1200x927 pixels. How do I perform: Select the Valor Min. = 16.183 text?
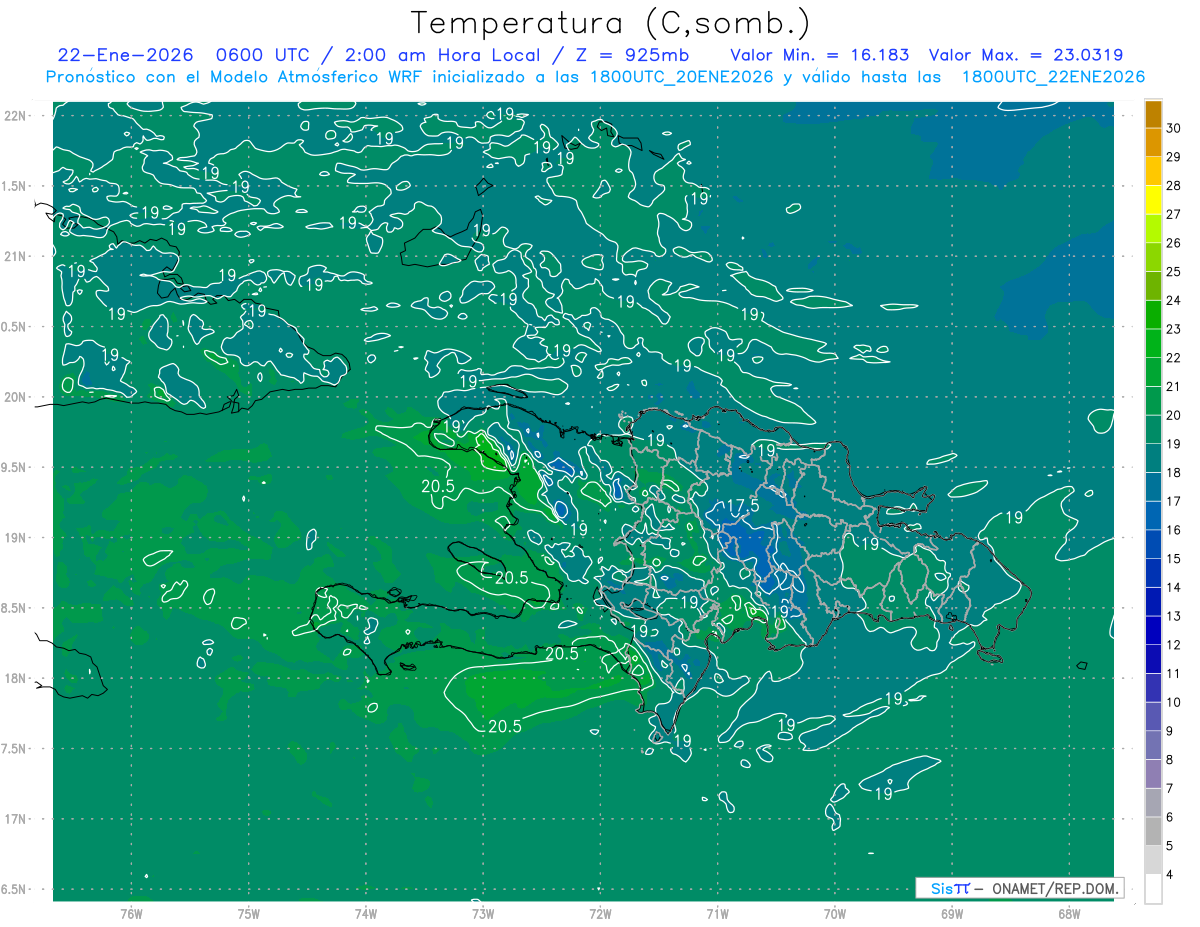point(820,55)
